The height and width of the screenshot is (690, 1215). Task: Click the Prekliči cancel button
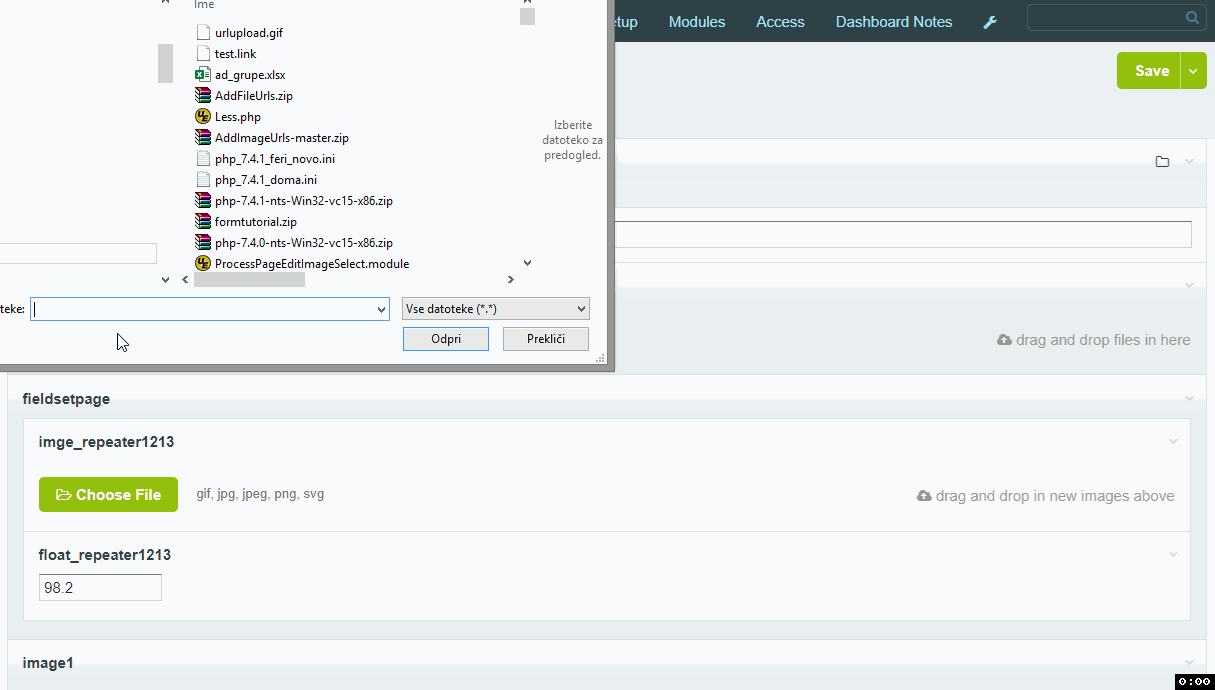546,339
